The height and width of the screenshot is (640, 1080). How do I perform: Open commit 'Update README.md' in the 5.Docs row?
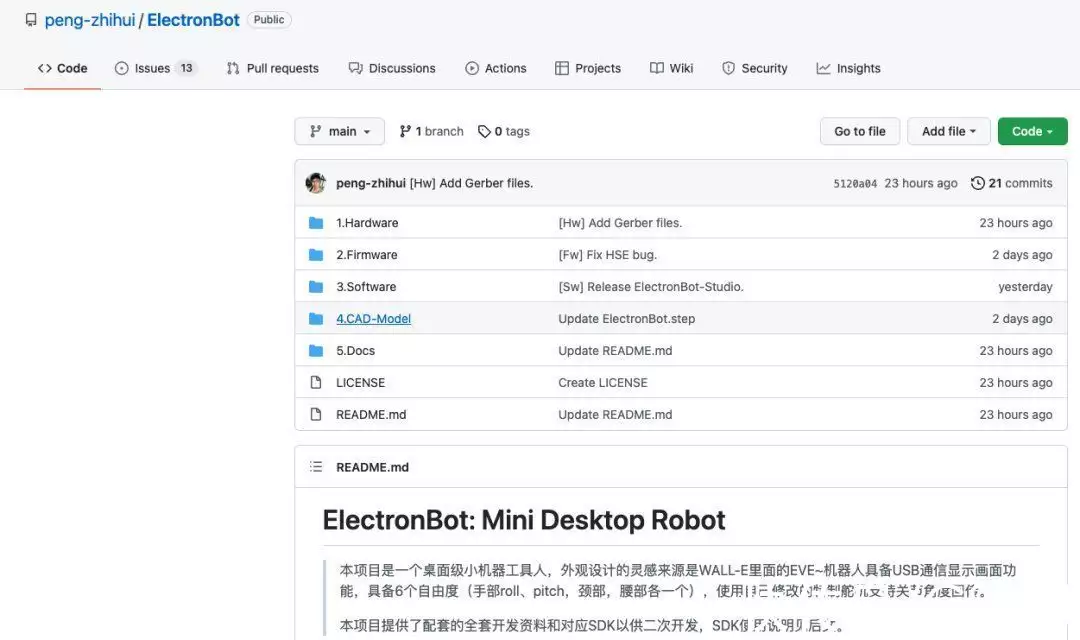click(x=615, y=351)
